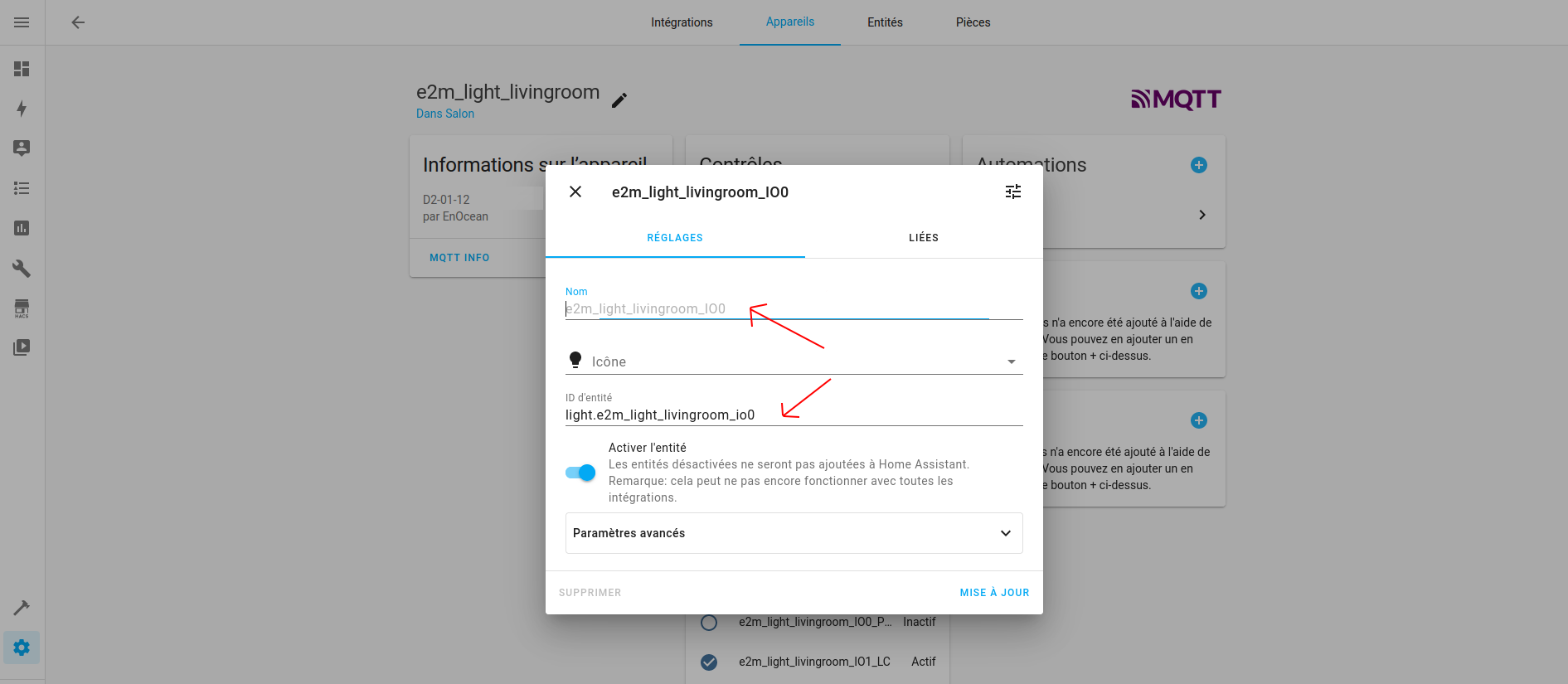Toggle the e2m_light_livingroom_IO1_LC check circle

pos(709,662)
